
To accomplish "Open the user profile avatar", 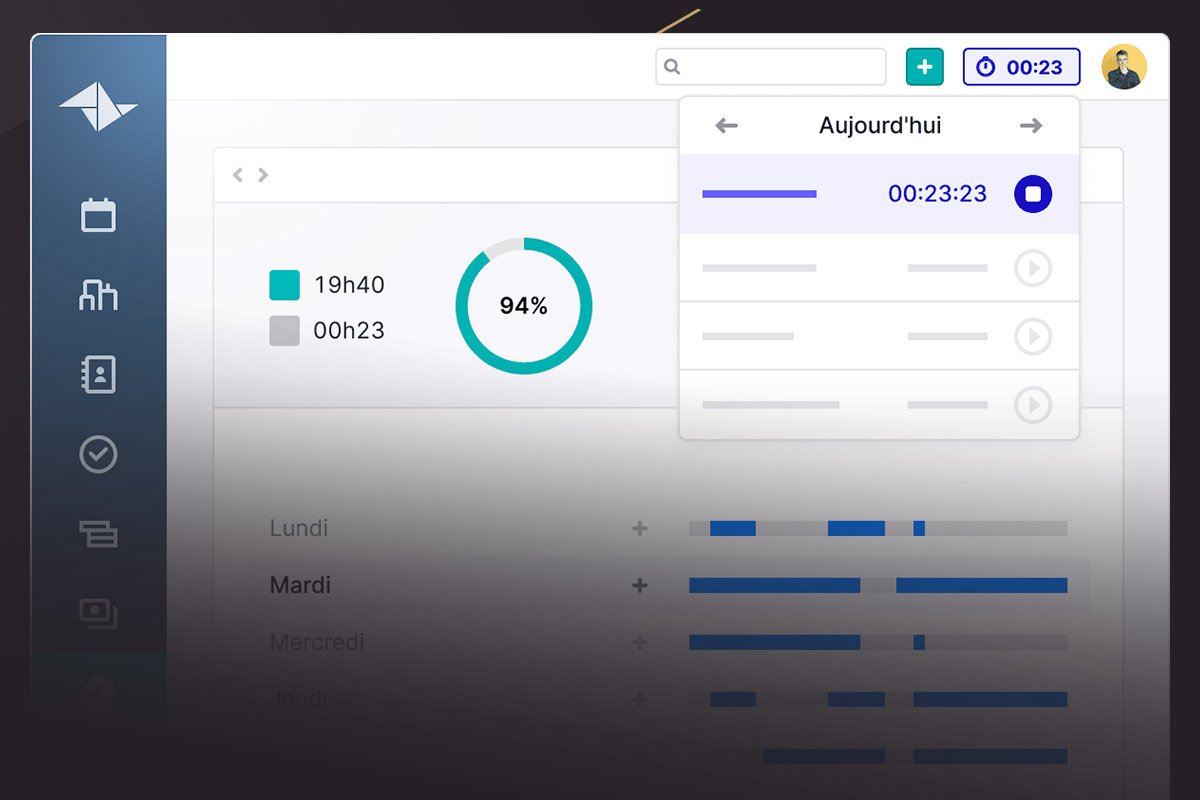I will pos(1124,67).
